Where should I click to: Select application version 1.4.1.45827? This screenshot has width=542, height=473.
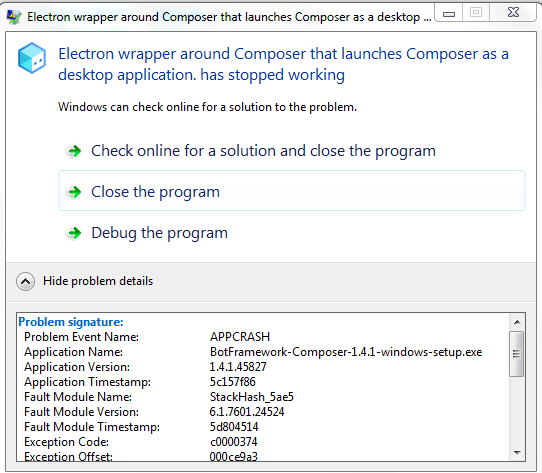pyautogui.click(x=238, y=367)
